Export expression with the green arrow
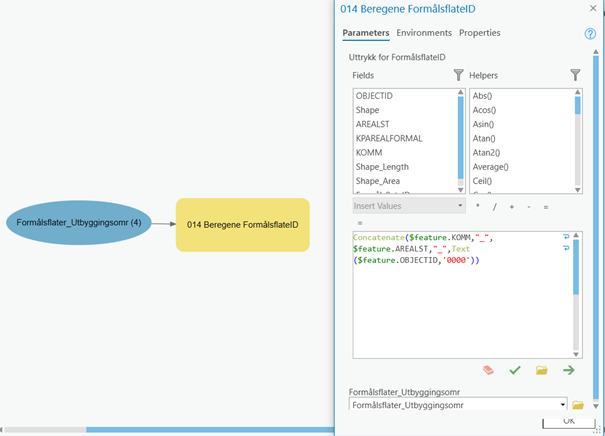Viewport: 605px width, 436px height. (x=569, y=370)
